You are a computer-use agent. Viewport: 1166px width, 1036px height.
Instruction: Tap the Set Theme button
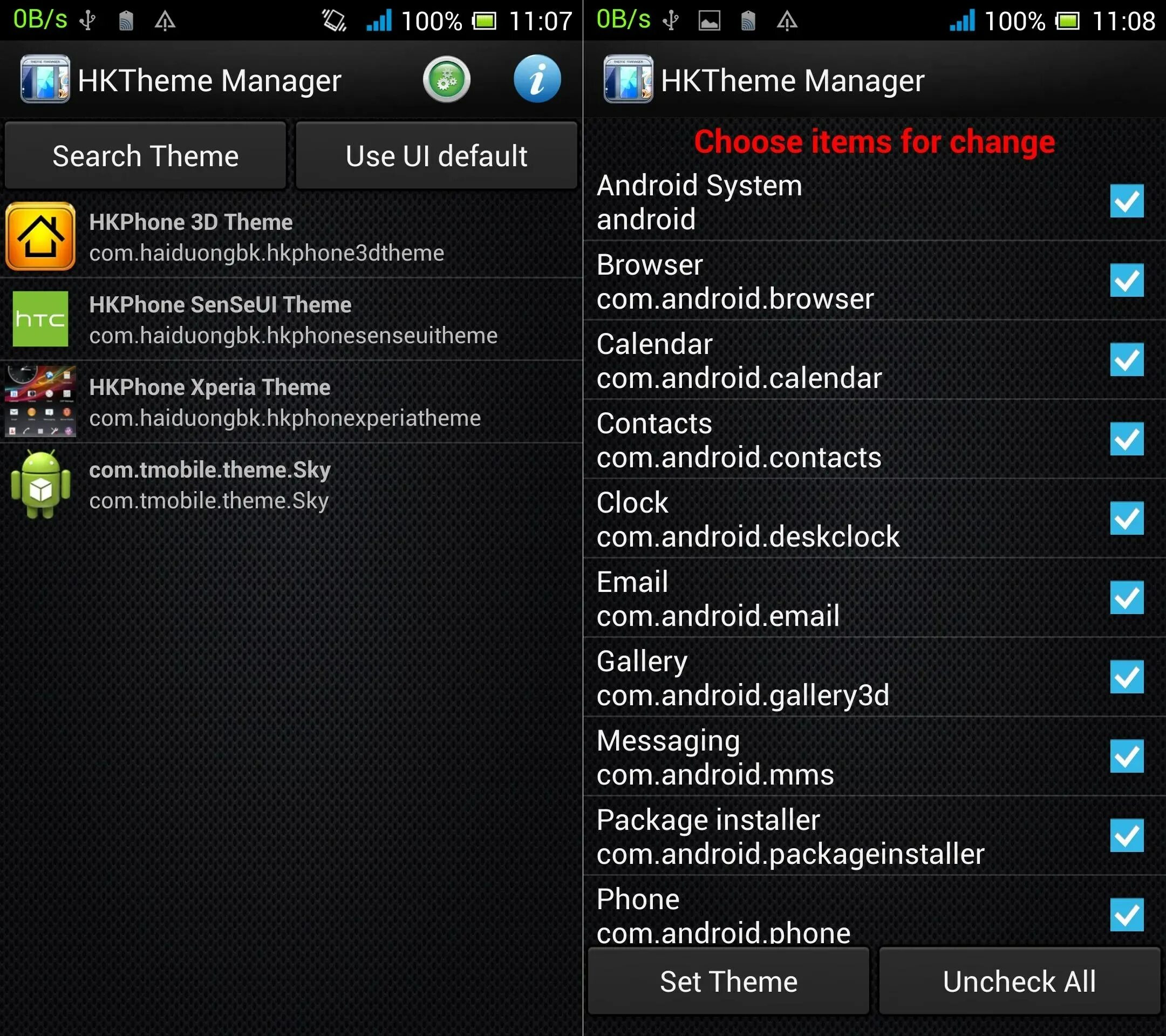pos(728,982)
